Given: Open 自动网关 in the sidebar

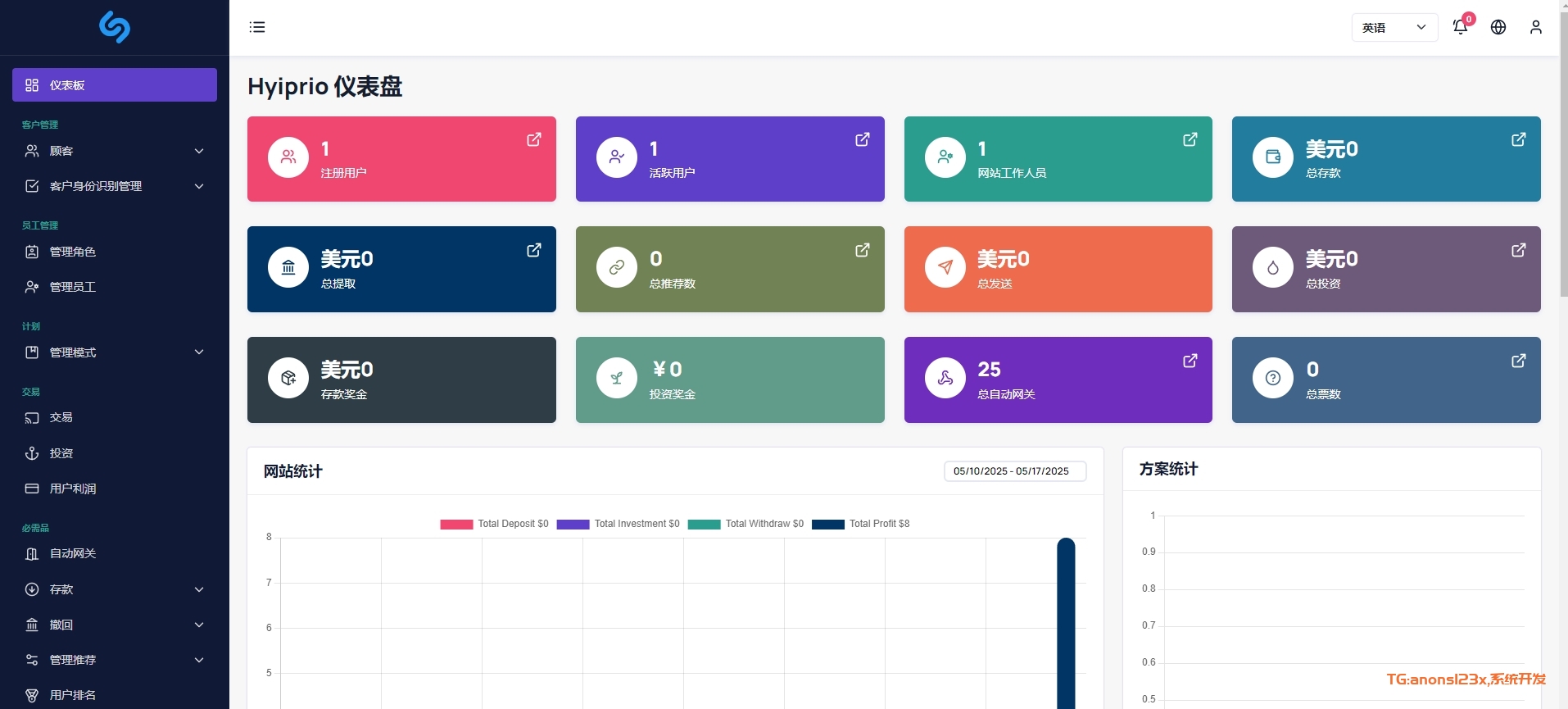Looking at the screenshot, I should (115, 554).
